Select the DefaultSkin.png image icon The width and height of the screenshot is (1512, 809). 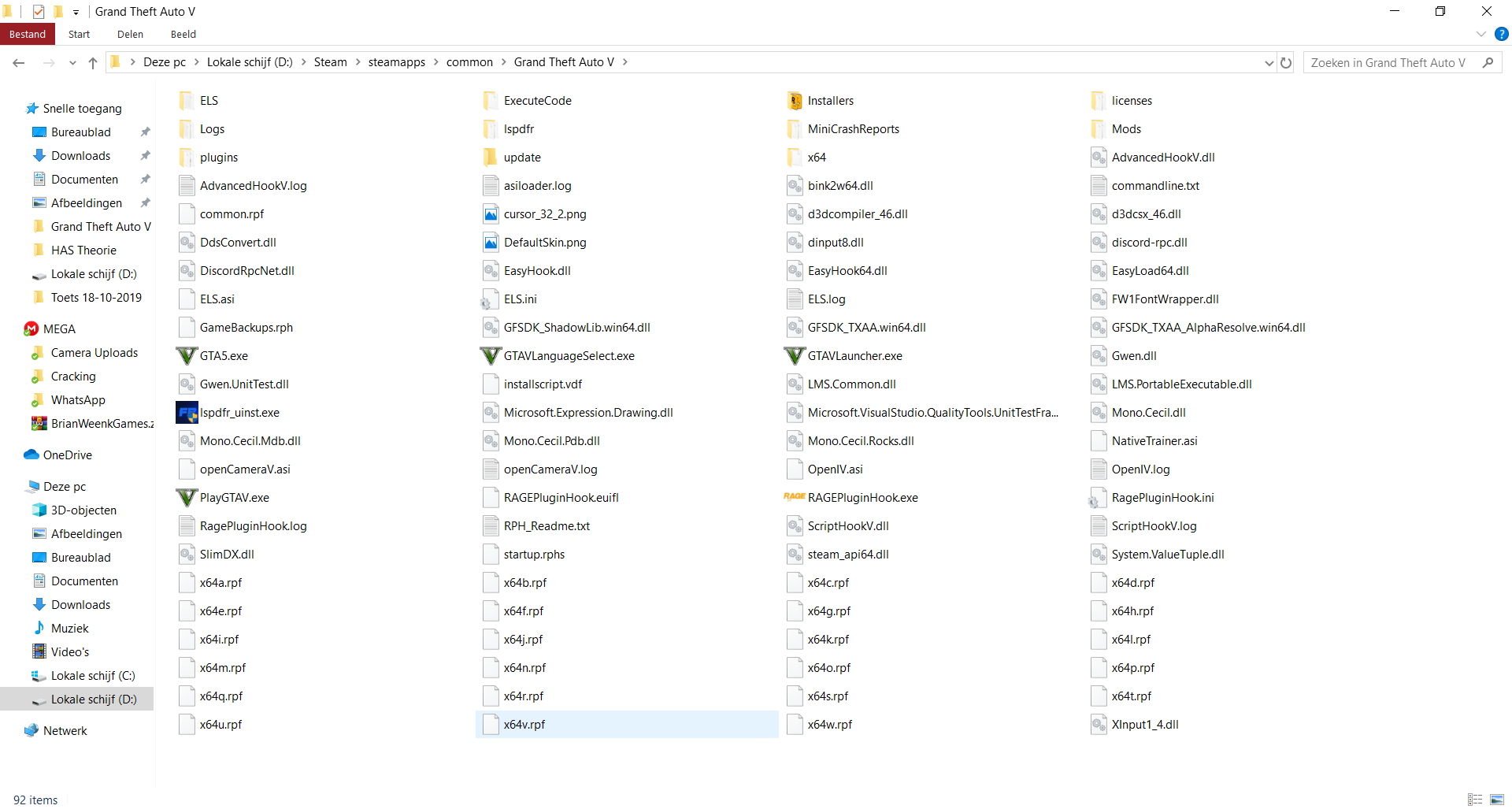tap(491, 243)
